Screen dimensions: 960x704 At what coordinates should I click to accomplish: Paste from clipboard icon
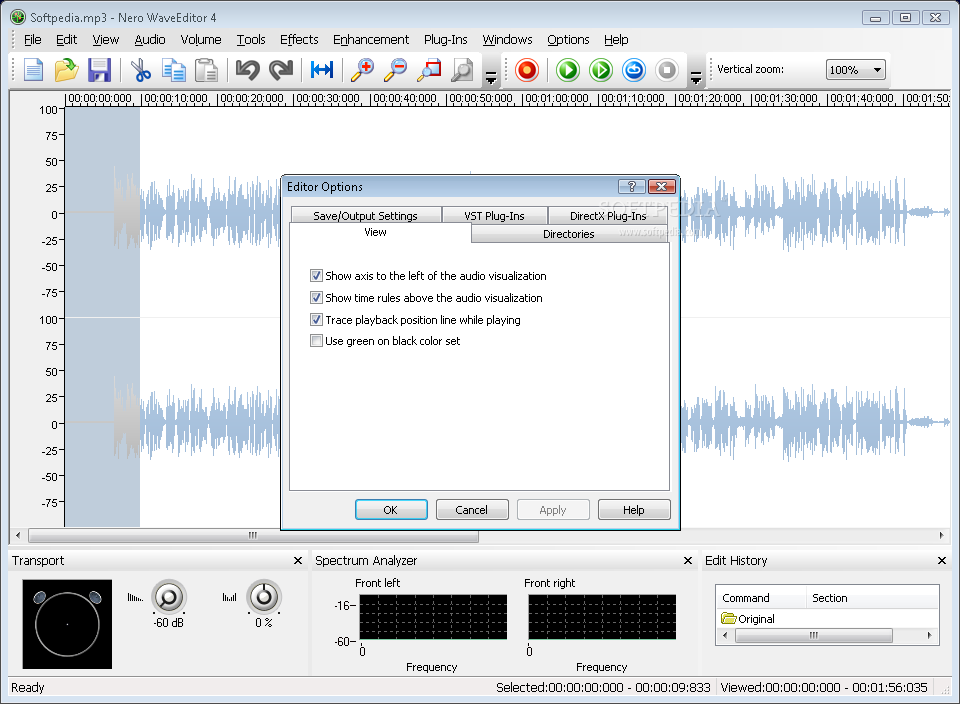point(206,70)
